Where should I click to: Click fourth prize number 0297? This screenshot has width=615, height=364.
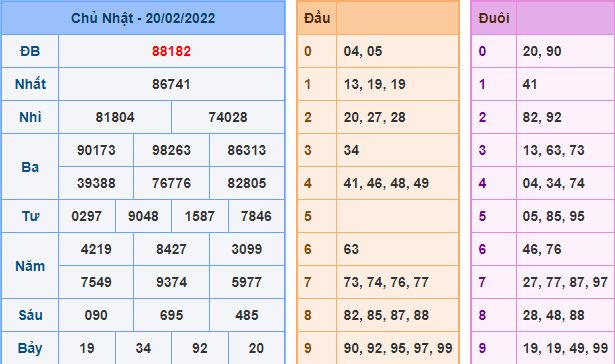pos(87,216)
